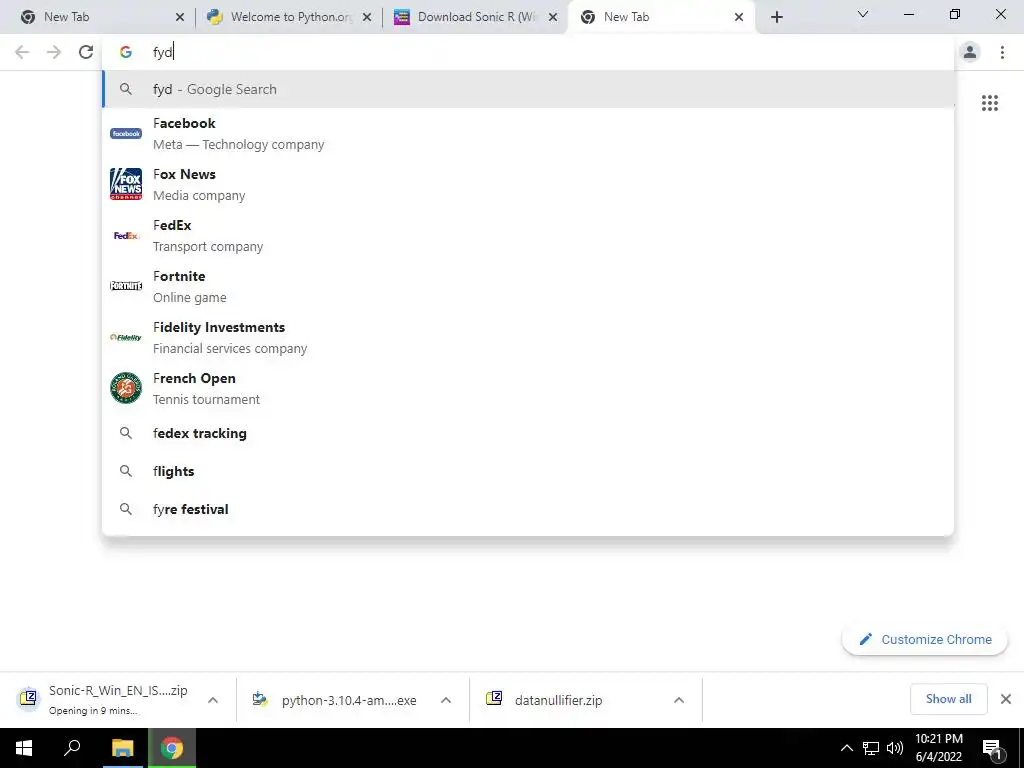Viewport: 1024px width, 768px height.
Task: Choose the FedEx Transport company suggestion
Action: click(528, 235)
